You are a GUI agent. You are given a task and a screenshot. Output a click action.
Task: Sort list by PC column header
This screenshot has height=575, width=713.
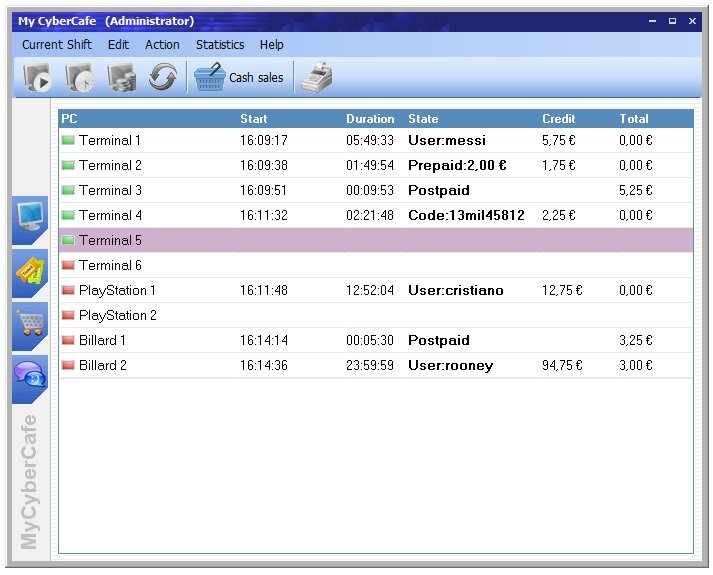(x=69, y=119)
